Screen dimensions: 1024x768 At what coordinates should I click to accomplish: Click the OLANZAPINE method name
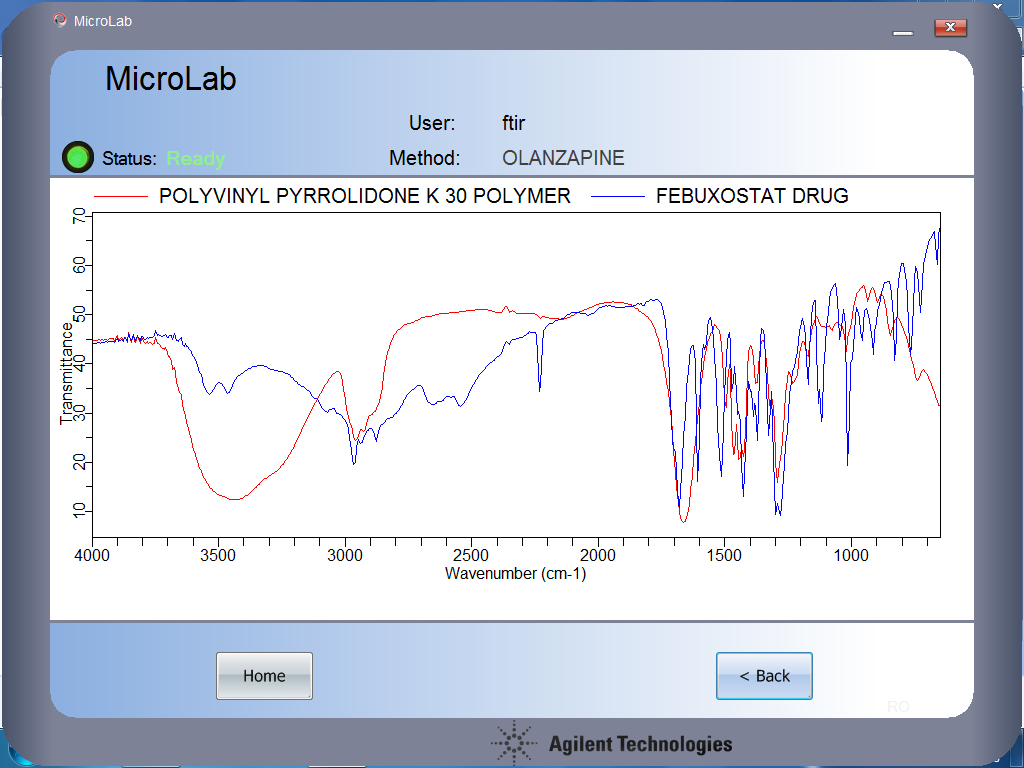(563, 158)
